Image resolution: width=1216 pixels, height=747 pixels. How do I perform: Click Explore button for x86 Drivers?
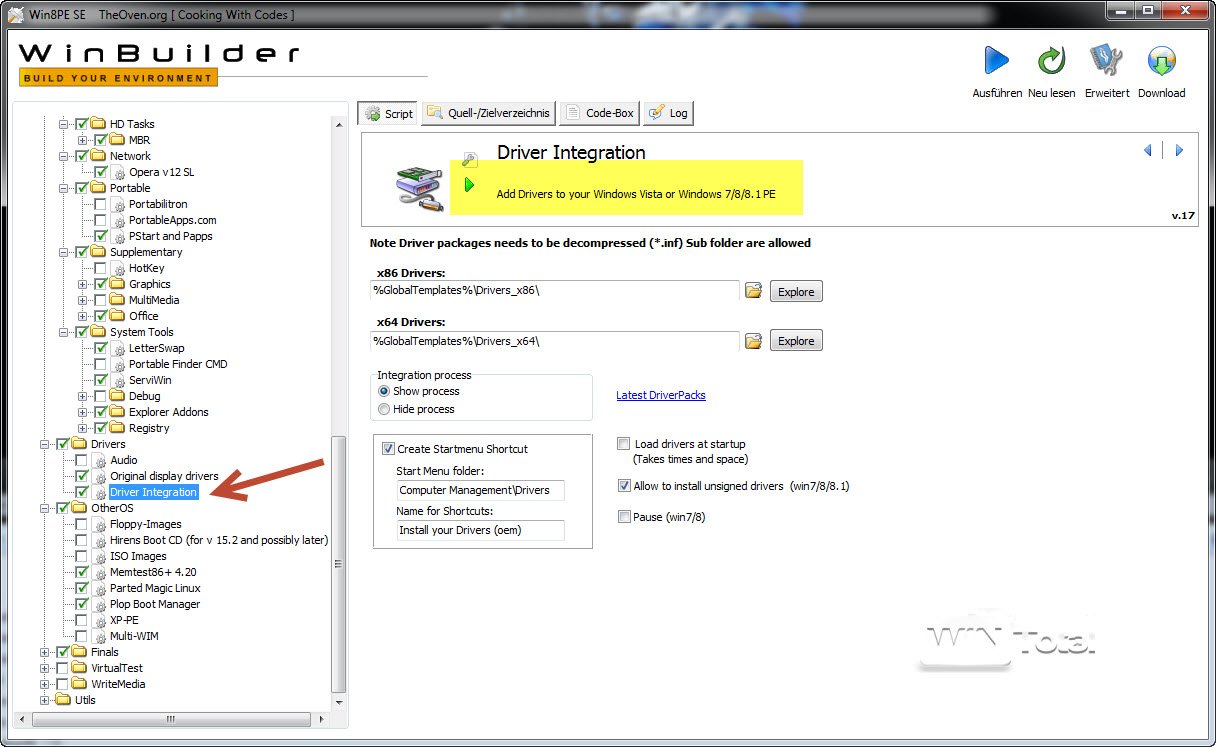796,291
